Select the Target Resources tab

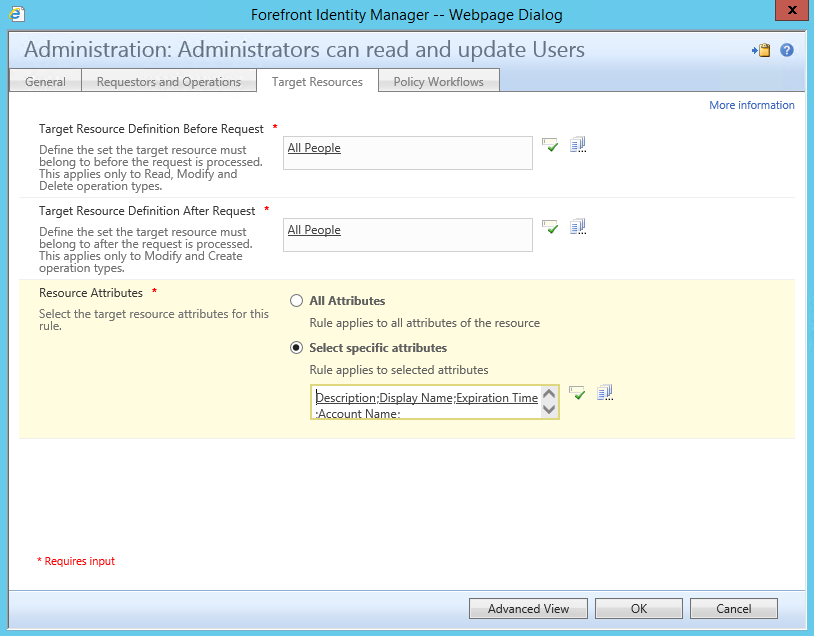tap(317, 82)
